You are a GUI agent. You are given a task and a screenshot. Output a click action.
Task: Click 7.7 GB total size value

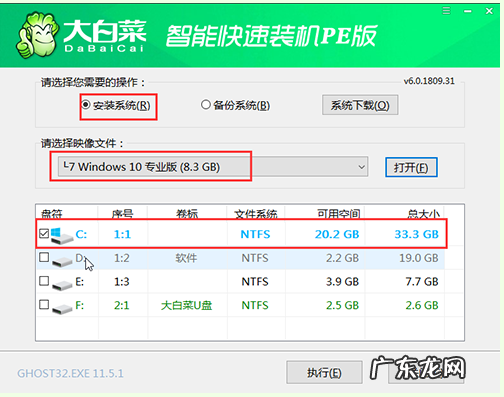pyautogui.click(x=422, y=282)
